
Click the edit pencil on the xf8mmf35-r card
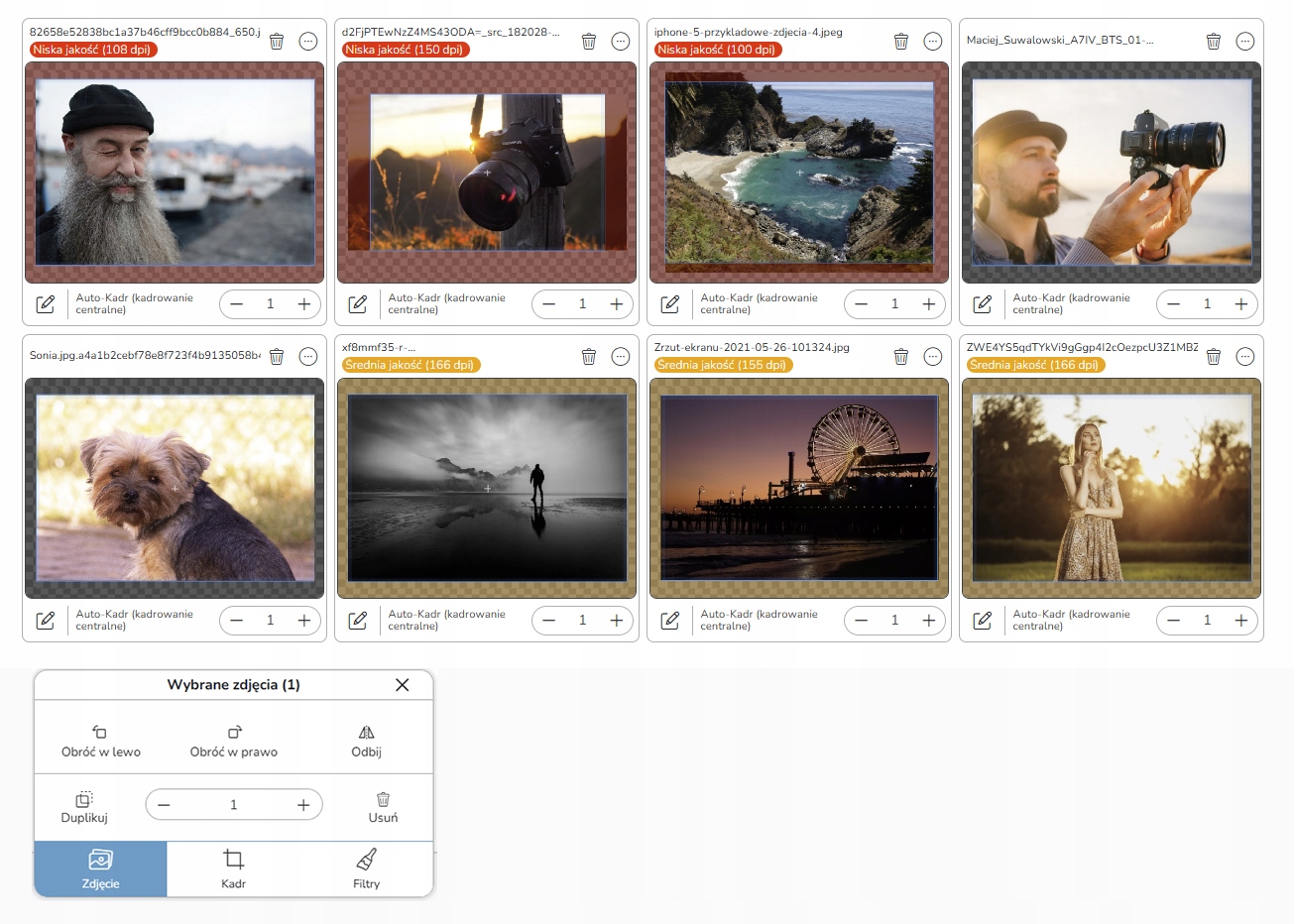358,621
